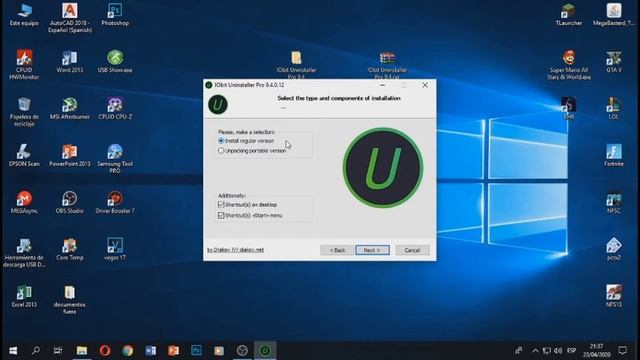Open Excel 2013 desktop shortcut
This screenshot has height=360, width=640.
[24, 296]
